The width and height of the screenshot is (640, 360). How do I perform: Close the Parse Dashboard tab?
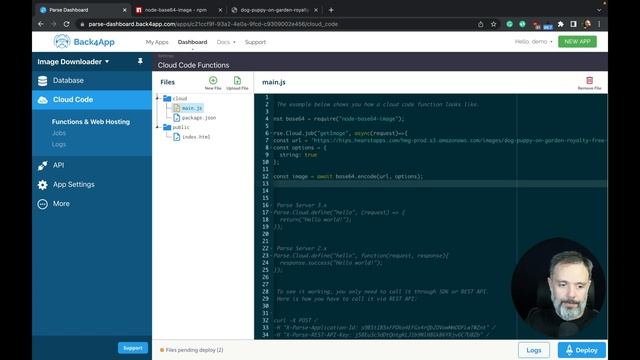tap(124, 10)
